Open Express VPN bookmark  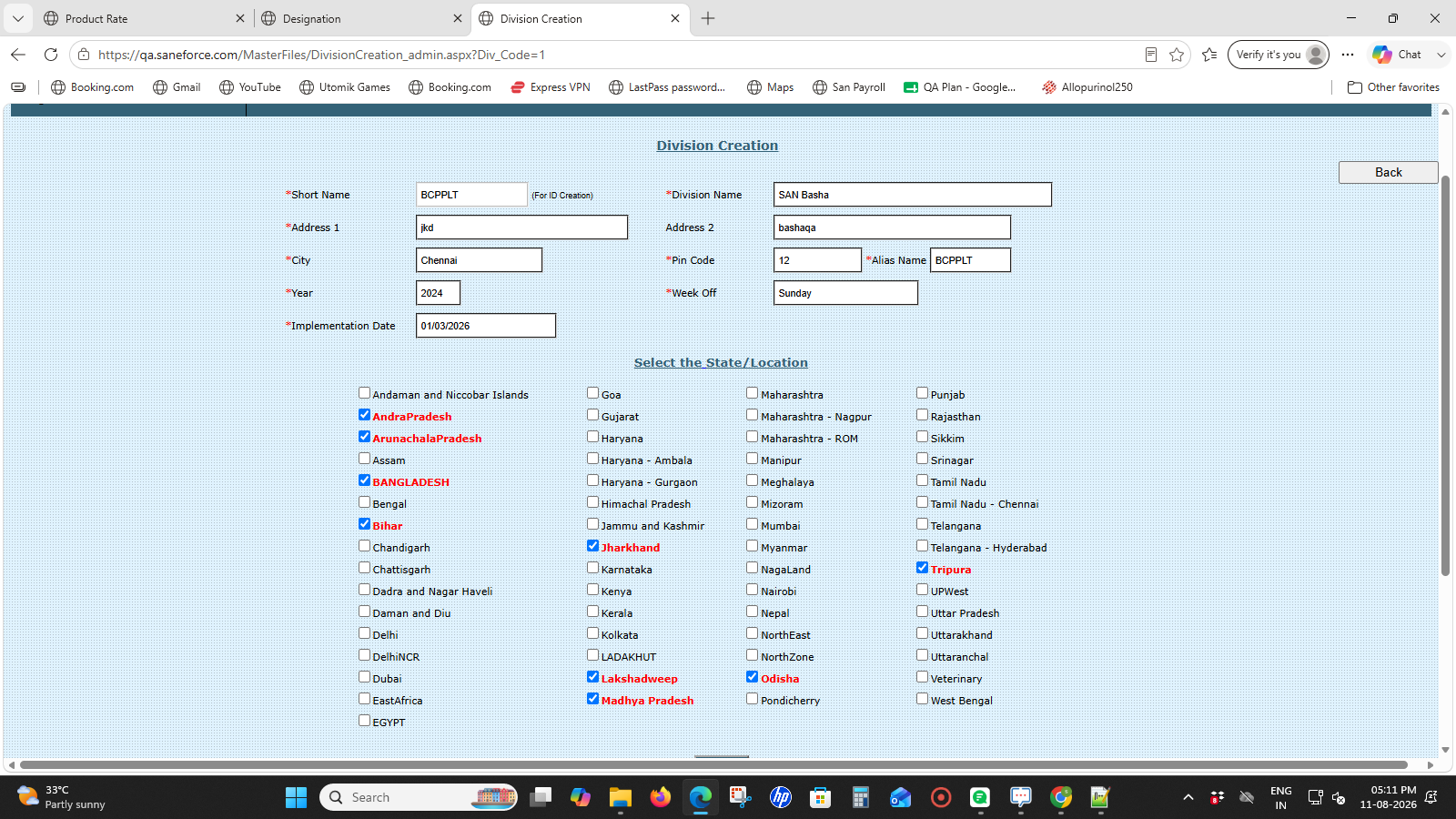click(x=551, y=87)
